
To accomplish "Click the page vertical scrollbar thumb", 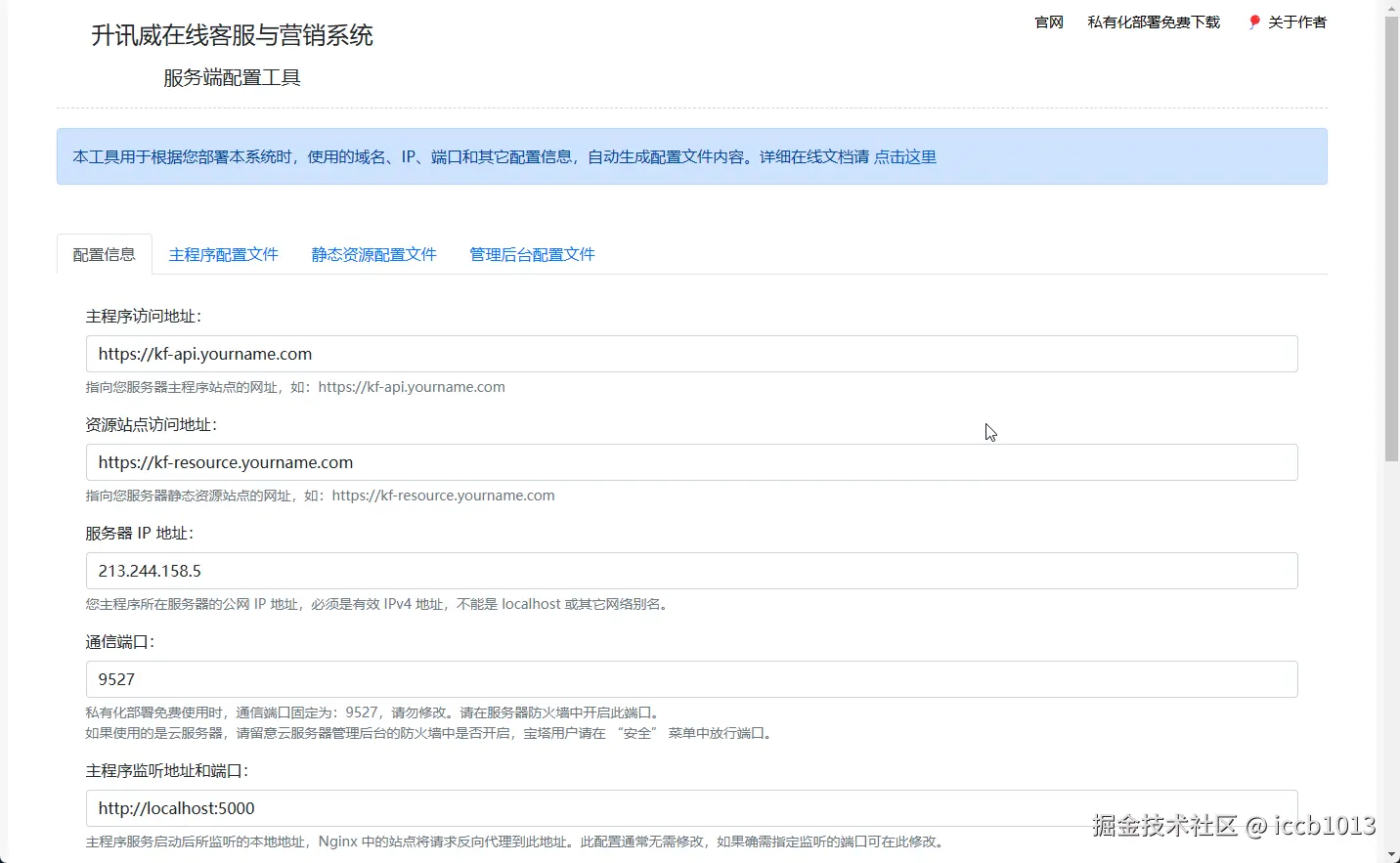I will 1392,238.
